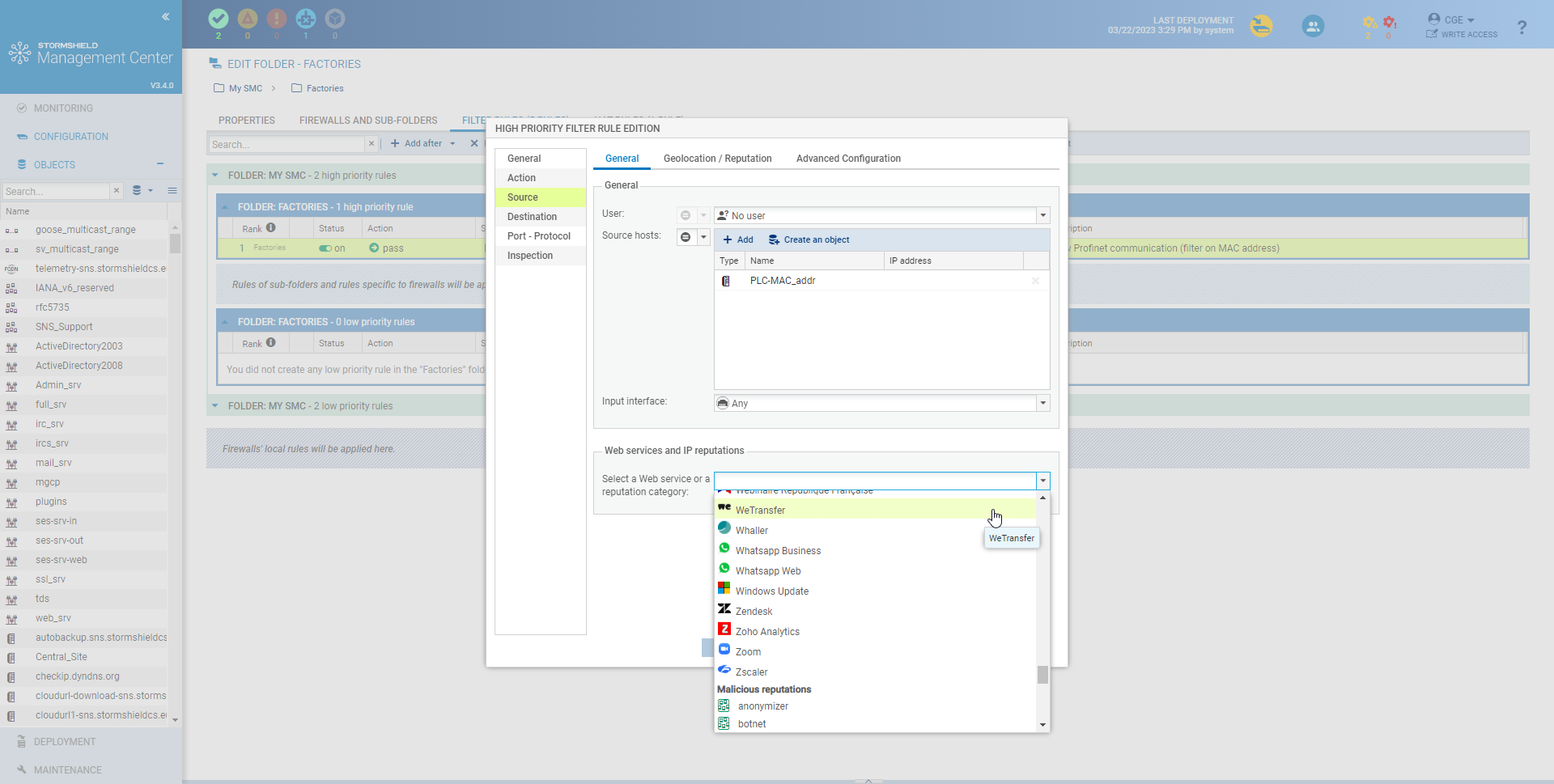Click the objects list scrollbar thumb
The height and width of the screenshot is (784, 1554).
(x=175, y=244)
